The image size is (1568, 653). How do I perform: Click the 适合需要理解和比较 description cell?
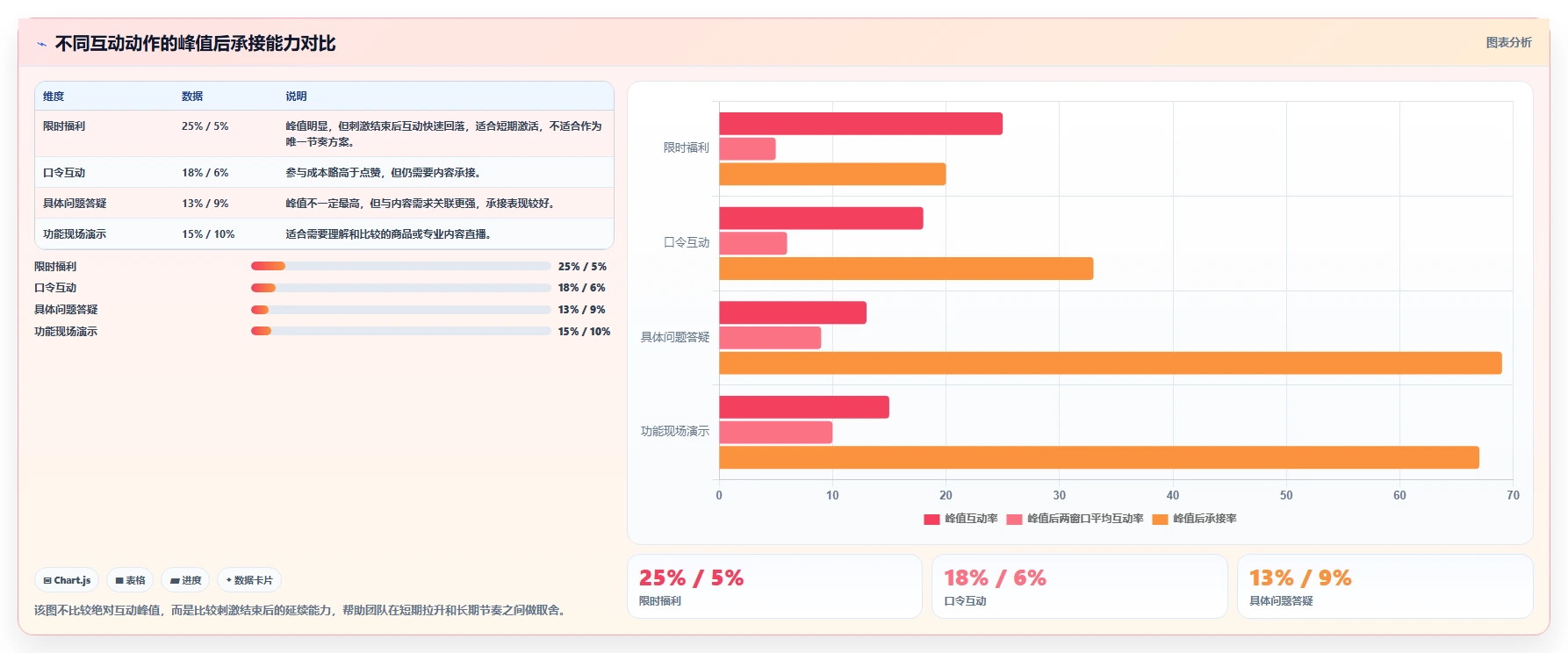[x=390, y=234]
